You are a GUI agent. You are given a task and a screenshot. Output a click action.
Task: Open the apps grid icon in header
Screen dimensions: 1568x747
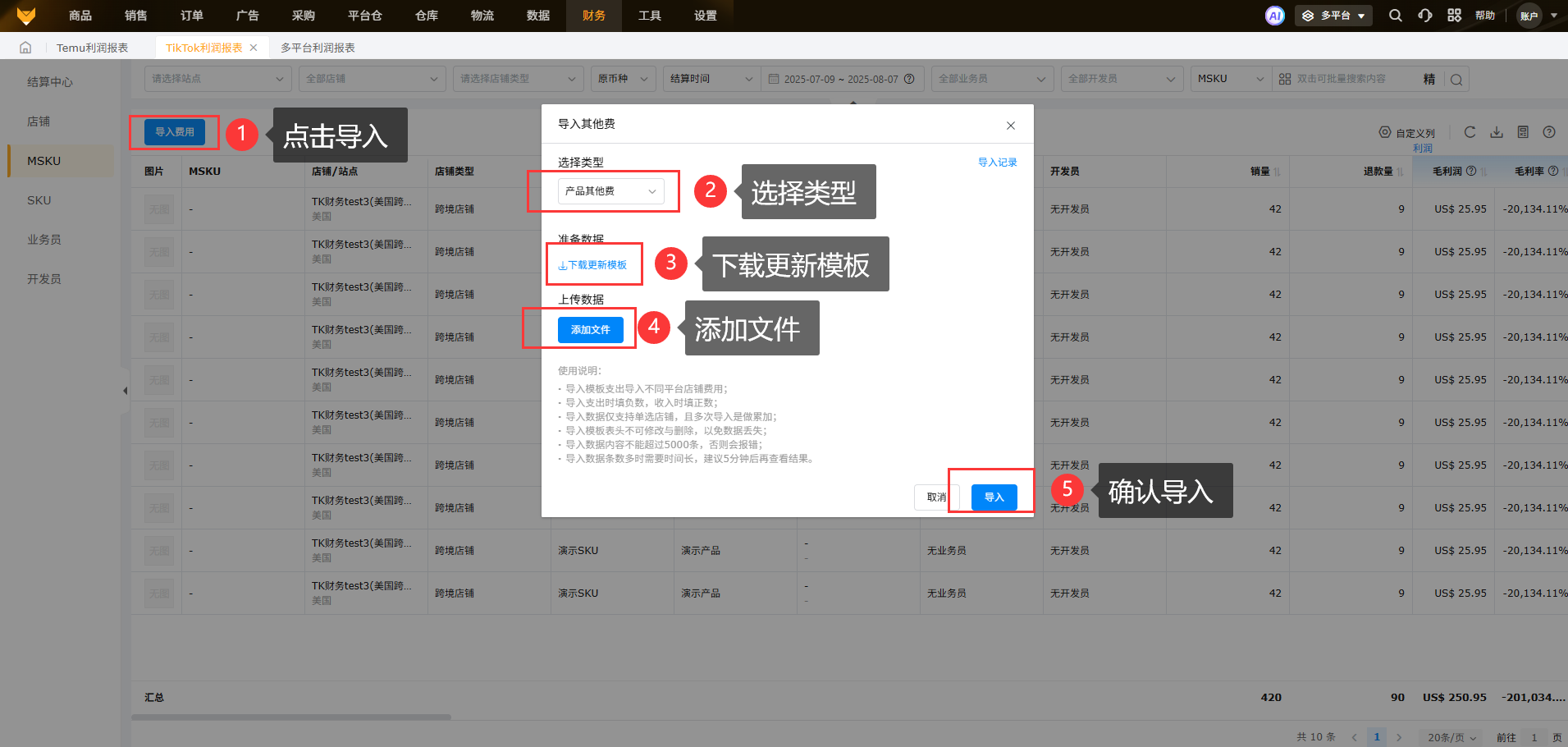[1454, 16]
